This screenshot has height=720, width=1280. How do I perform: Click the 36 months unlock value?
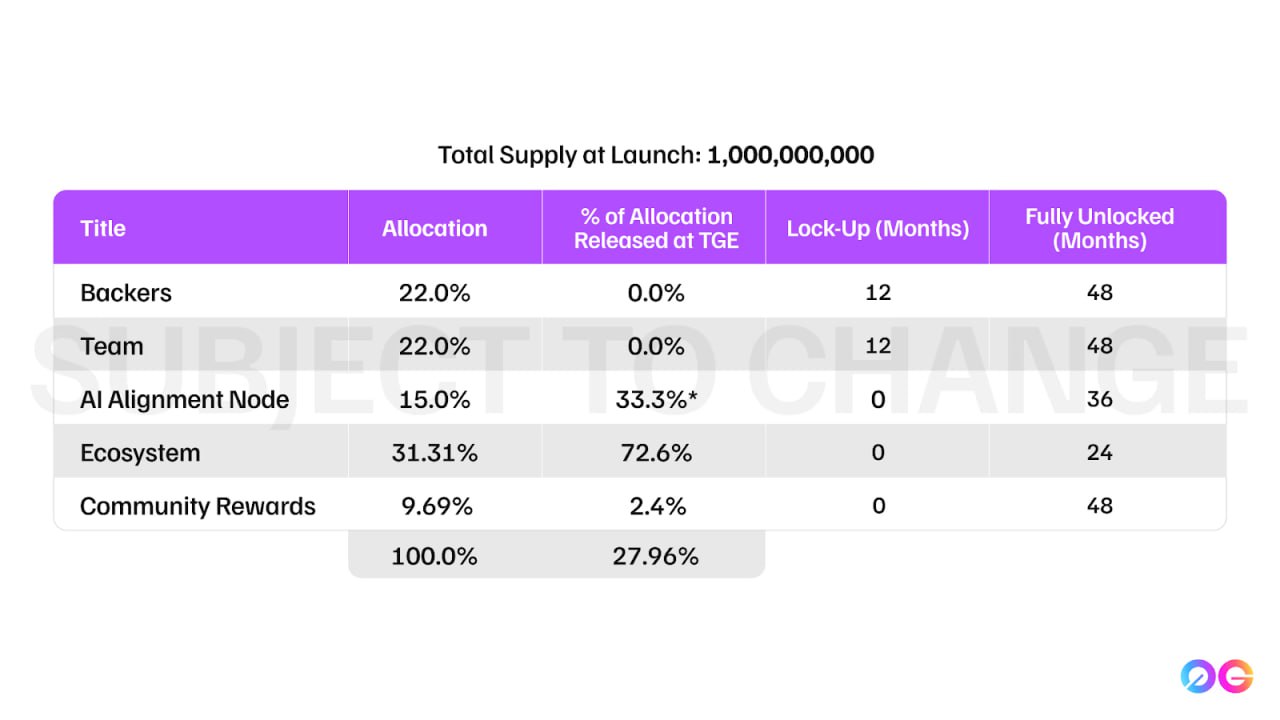coord(1100,400)
